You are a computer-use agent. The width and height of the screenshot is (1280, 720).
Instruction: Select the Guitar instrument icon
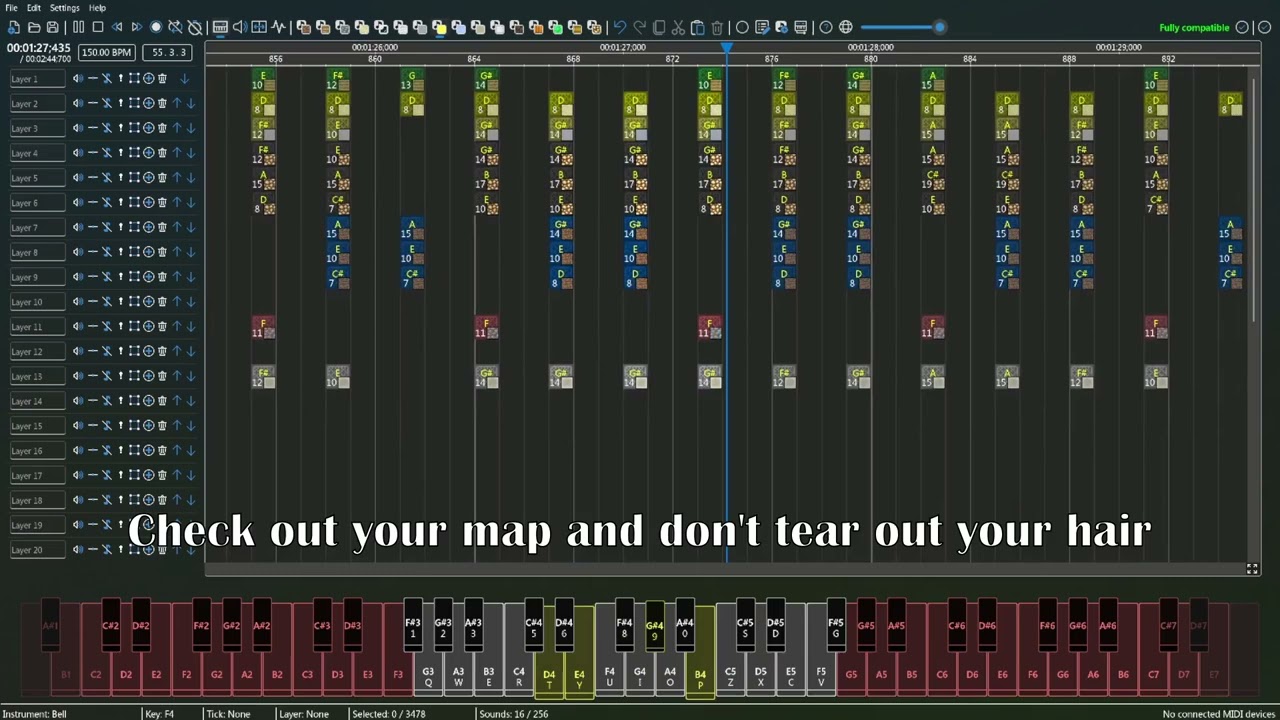coord(400,27)
